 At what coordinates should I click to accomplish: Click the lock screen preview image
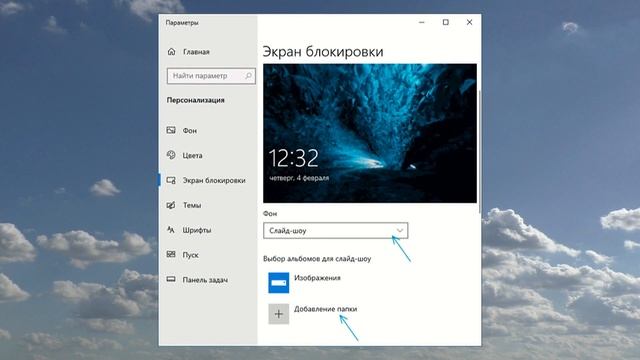click(370, 133)
